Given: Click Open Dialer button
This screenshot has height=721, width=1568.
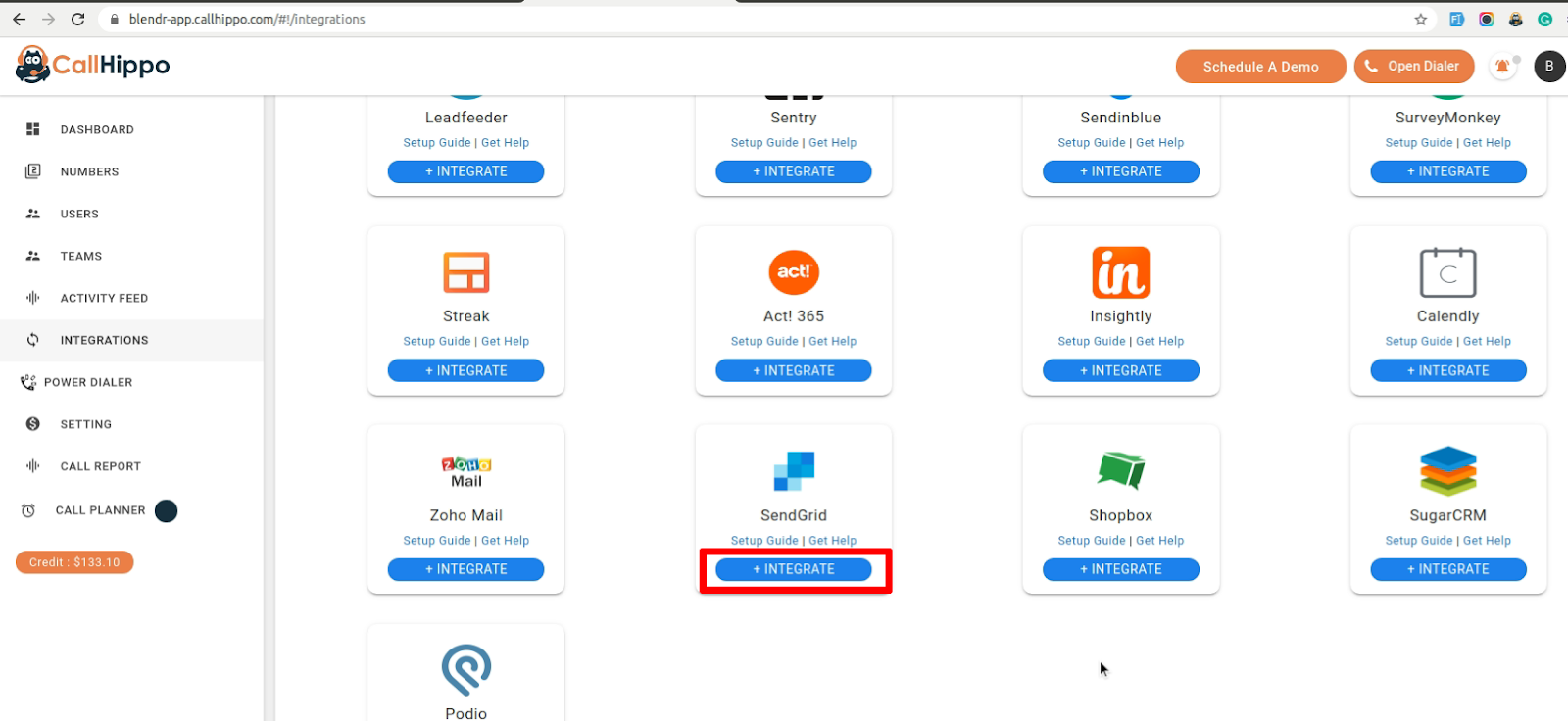Looking at the screenshot, I should (x=1414, y=67).
